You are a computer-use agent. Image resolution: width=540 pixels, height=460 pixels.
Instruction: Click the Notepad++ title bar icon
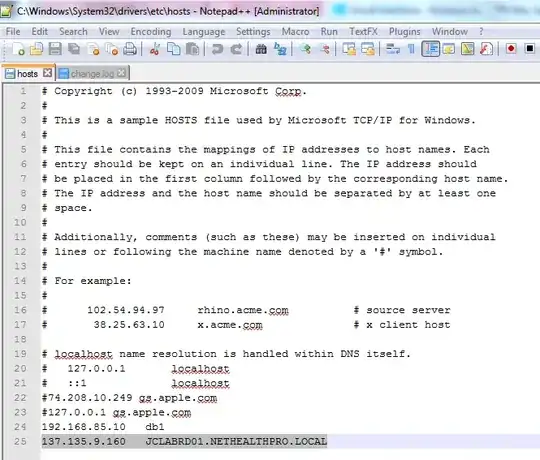(x=6, y=11)
